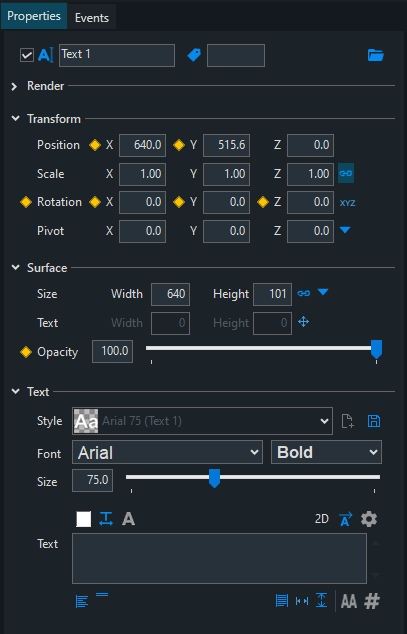Click the vertical fit height icon
Image resolution: width=407 pixels, height=634 pixels.
(x=322, y=600)
